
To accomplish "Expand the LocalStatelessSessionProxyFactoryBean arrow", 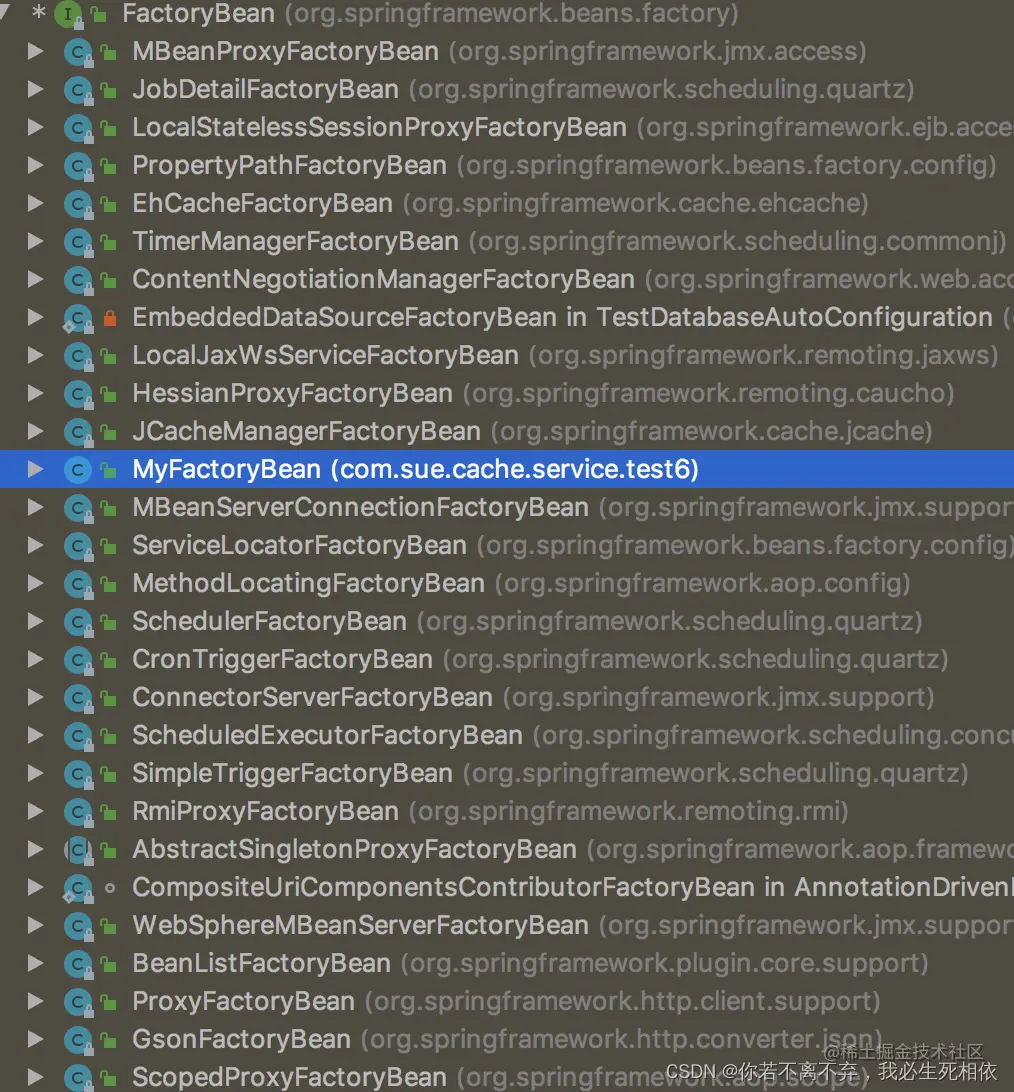I will click(x=36, y=127).
